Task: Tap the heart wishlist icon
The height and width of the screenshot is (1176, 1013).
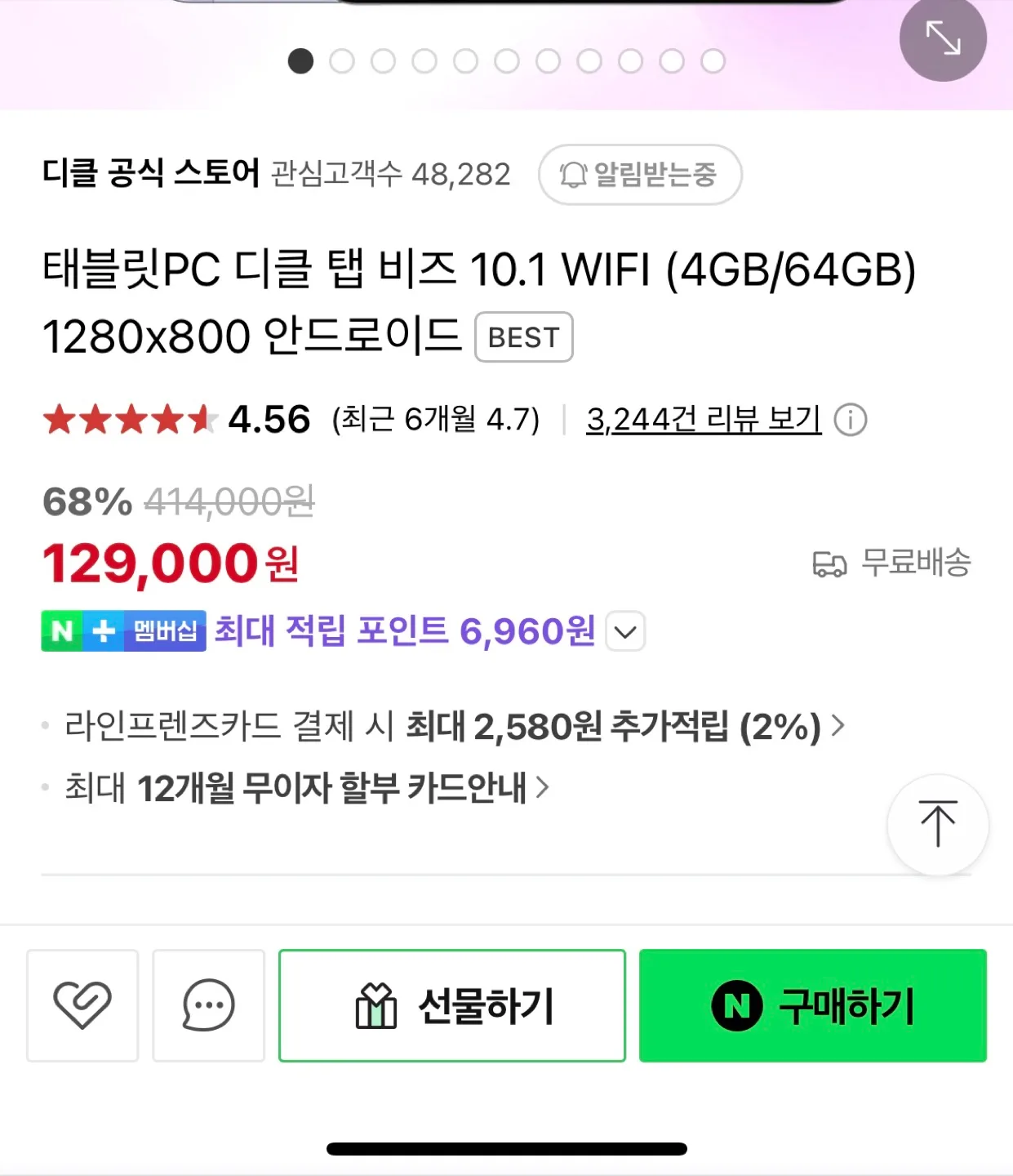Action: (82, 1005)
